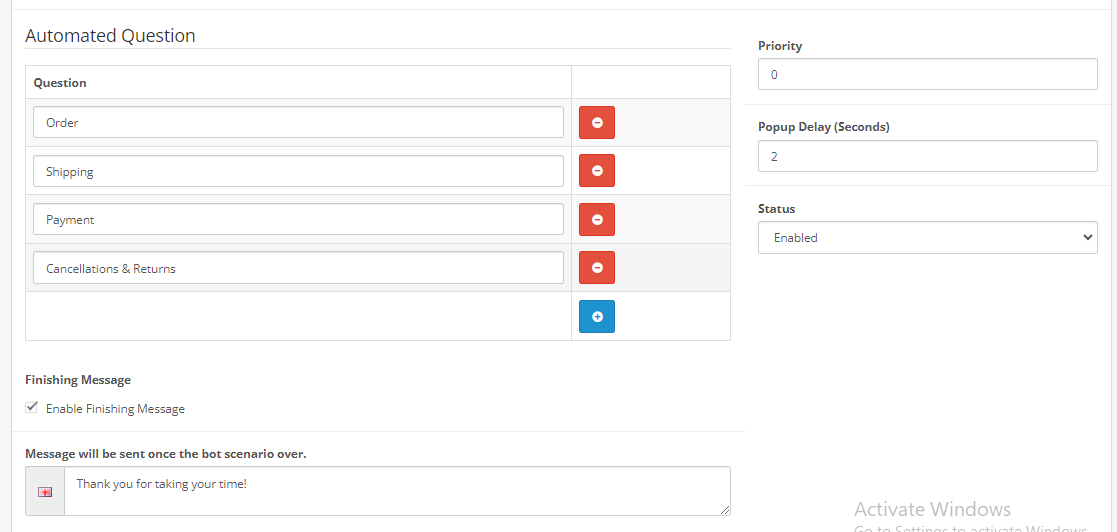Click the Priority label
1117x532 pixels.
[x=780, y=46]
